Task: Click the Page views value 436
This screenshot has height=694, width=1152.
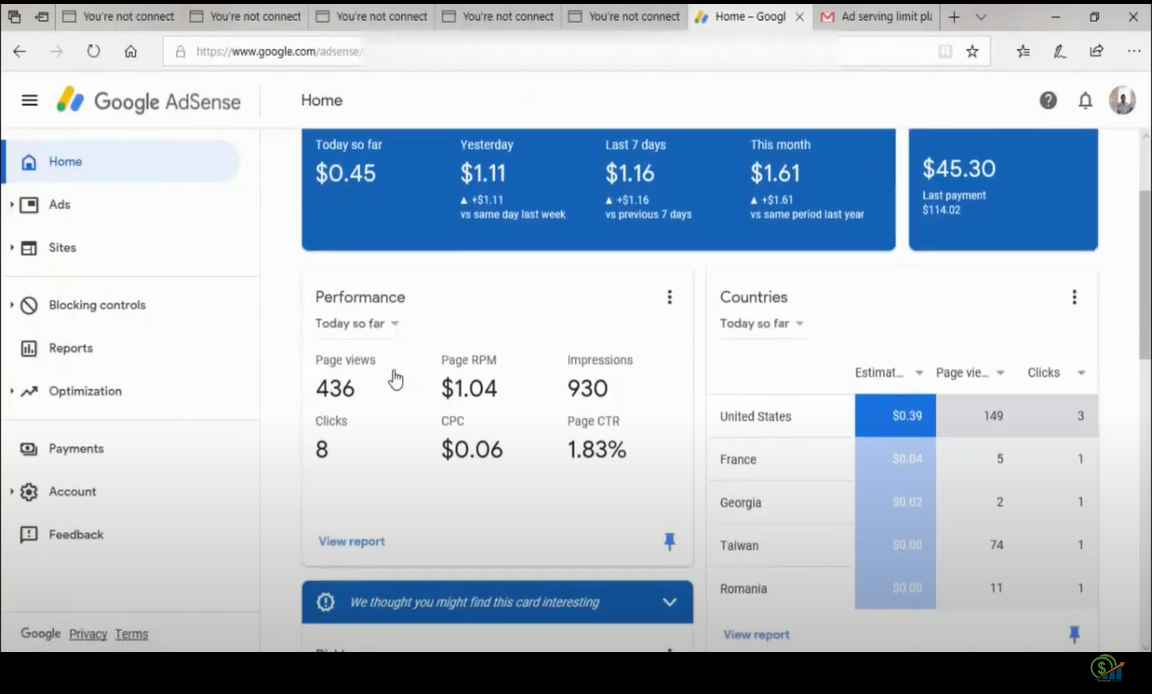Action: (335, 388)
